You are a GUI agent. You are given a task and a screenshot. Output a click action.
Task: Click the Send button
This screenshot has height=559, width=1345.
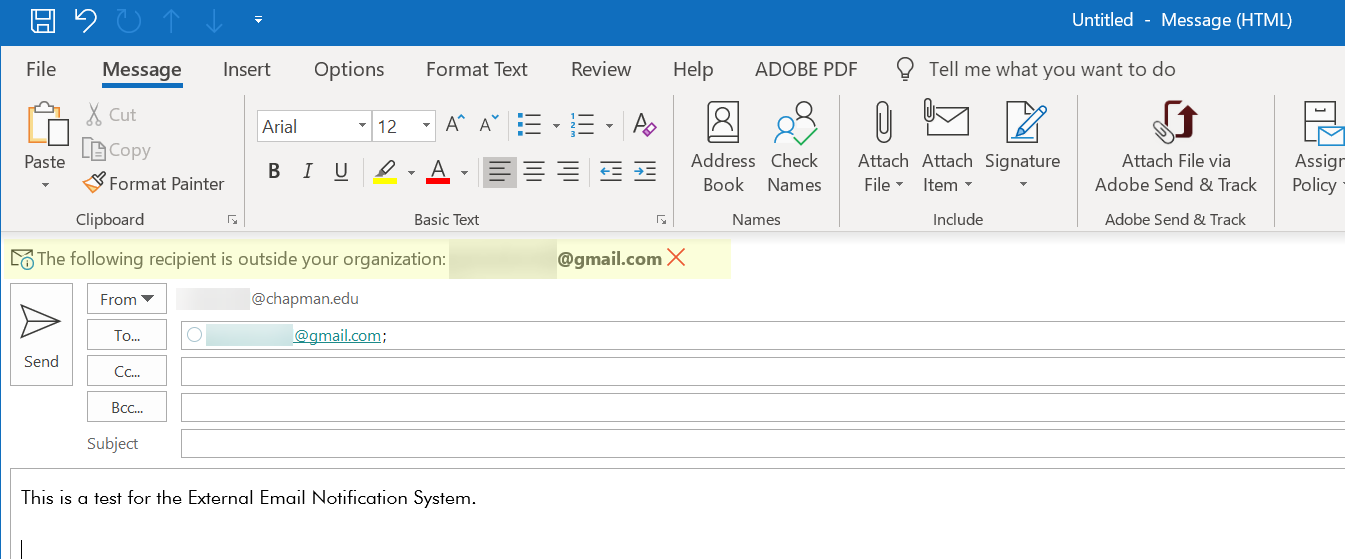(x=41, y=334)
